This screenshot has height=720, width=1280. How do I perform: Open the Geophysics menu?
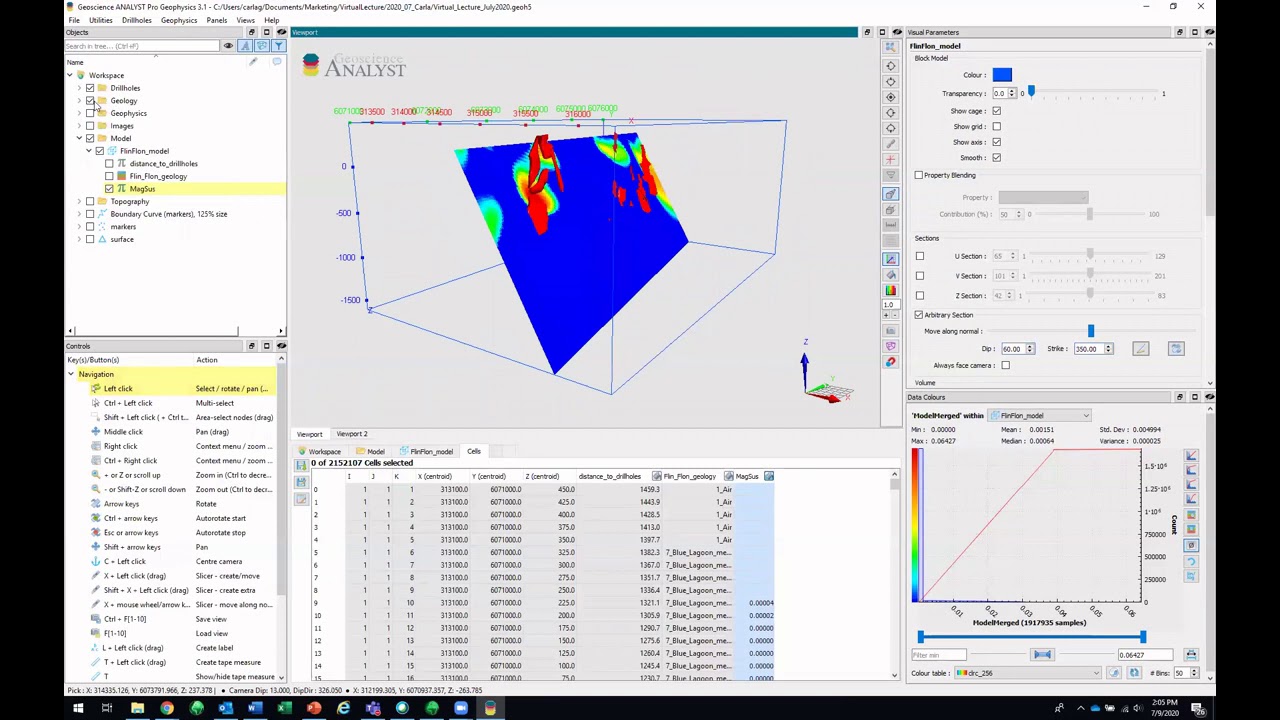179,20
